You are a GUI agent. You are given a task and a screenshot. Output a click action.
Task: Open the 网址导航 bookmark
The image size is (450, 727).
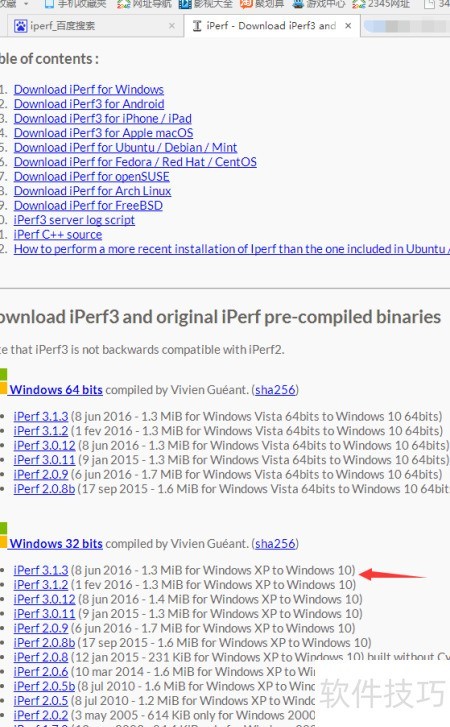pos(144,4)
